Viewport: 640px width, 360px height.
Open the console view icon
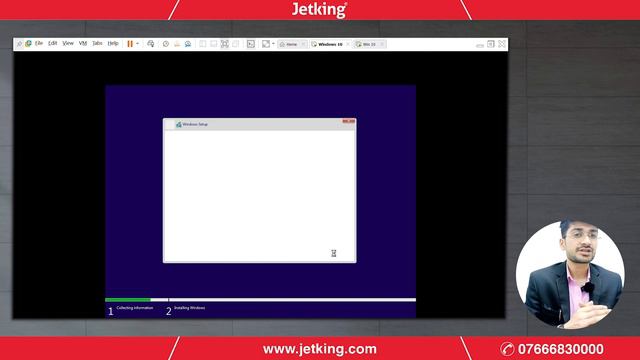tap(251, 44)
